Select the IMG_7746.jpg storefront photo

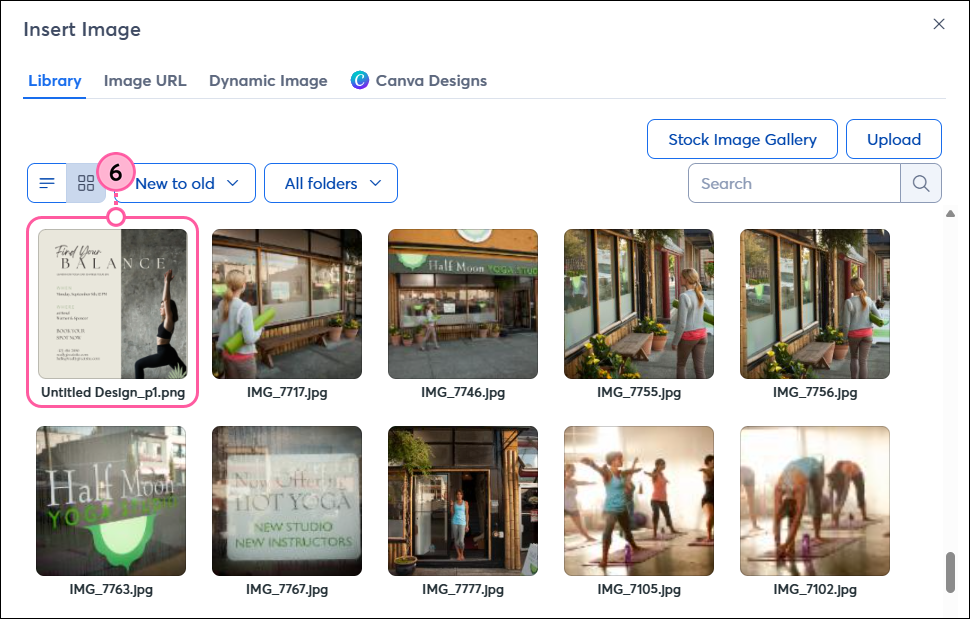point(462,304)
